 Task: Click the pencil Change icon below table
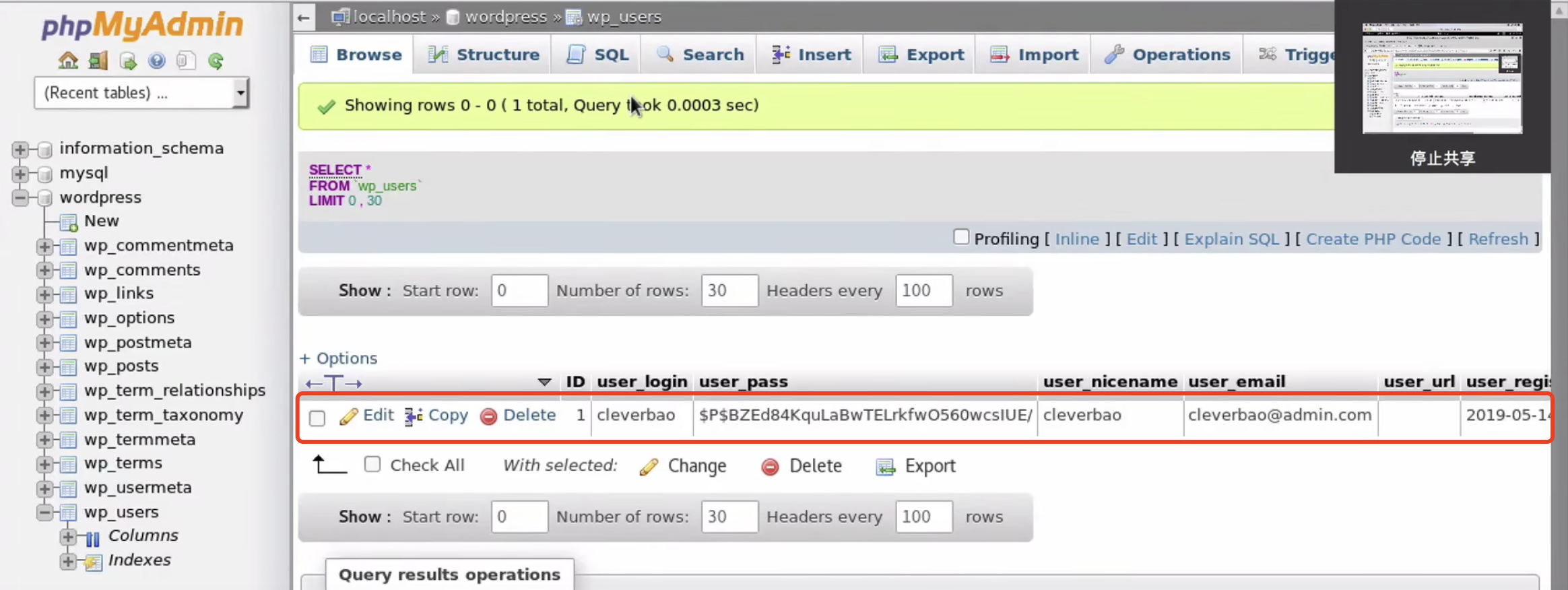(649, 466)
